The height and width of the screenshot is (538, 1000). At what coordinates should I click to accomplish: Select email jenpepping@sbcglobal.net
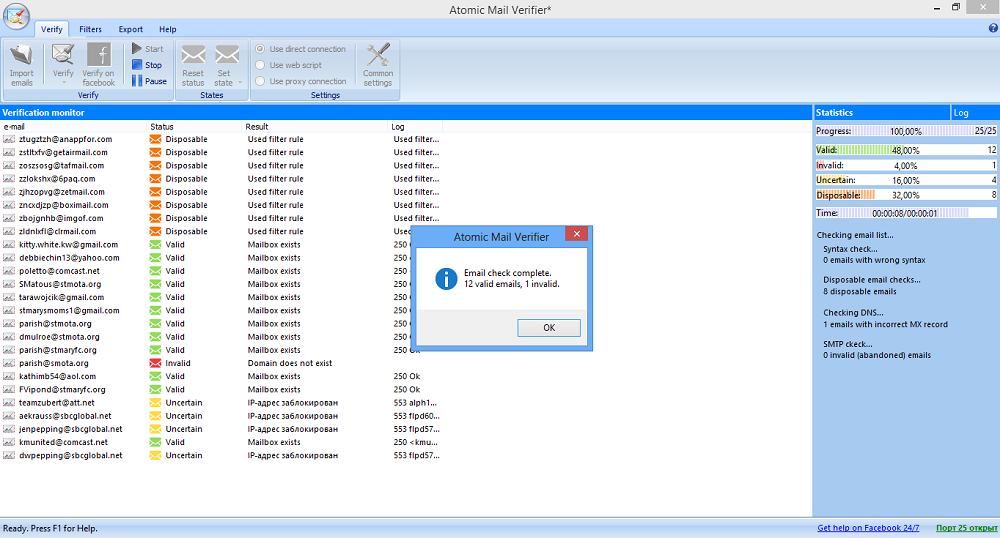click(x=71, y=430)
